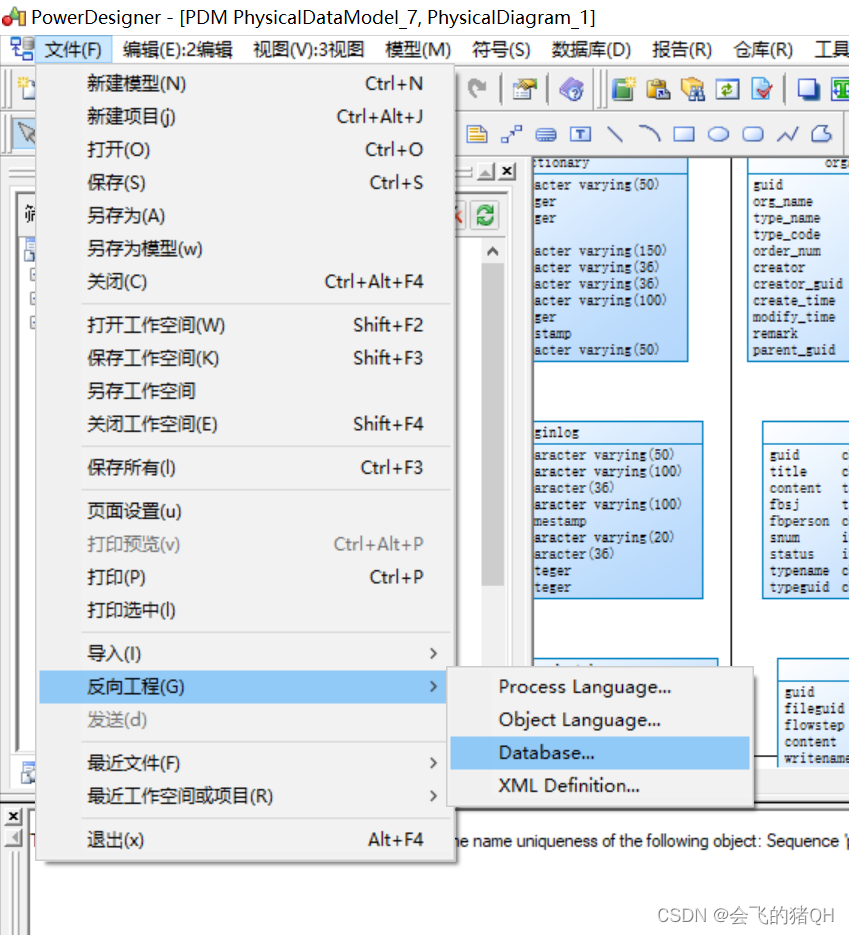This screenshot has width=849, height=935.
Task: Select the Ellipse shape tool
Action: [x=718, y=134]
